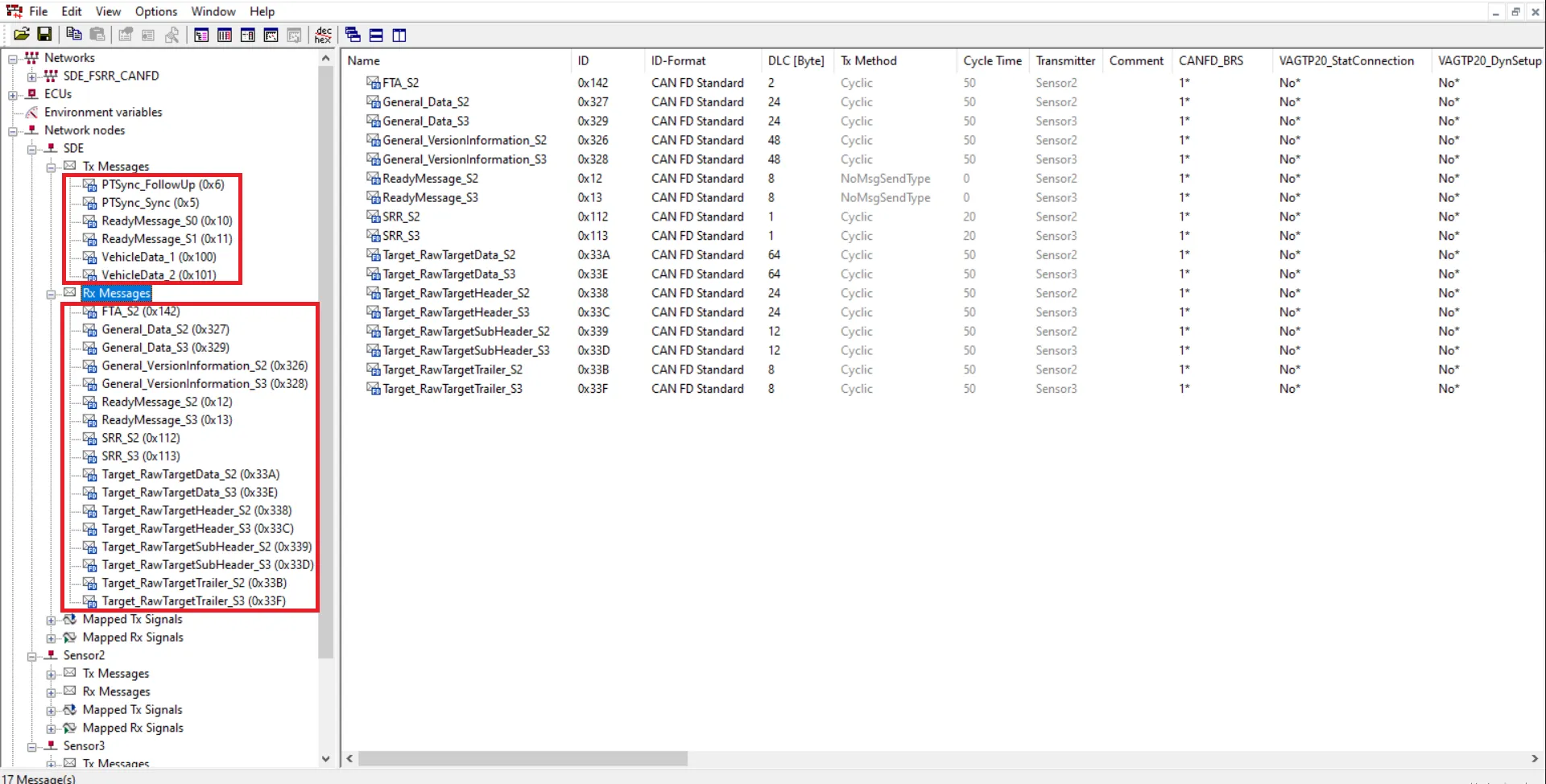This screenshot has width=1546, height=784.
Task: Click the Cascade windows toolbar icon
Action: point(353,35)
